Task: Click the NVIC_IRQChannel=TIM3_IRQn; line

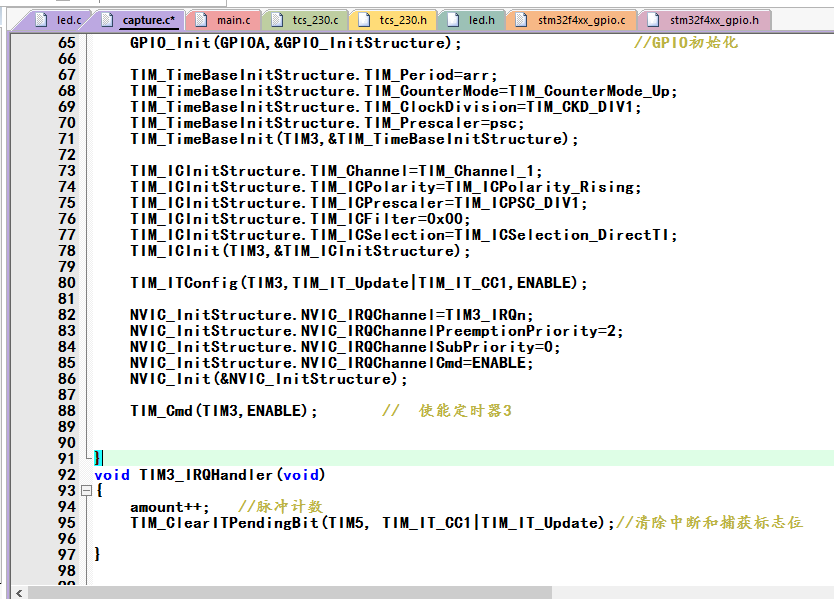Action: (x=331, y=315)
